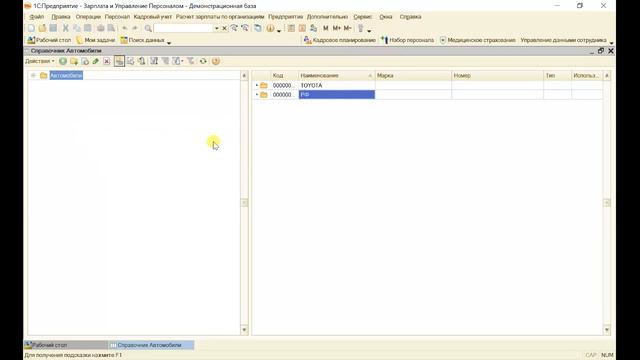Viewport: 640px width, 360px height.
Task: Click the M memory button
Action: pos(325,28)
